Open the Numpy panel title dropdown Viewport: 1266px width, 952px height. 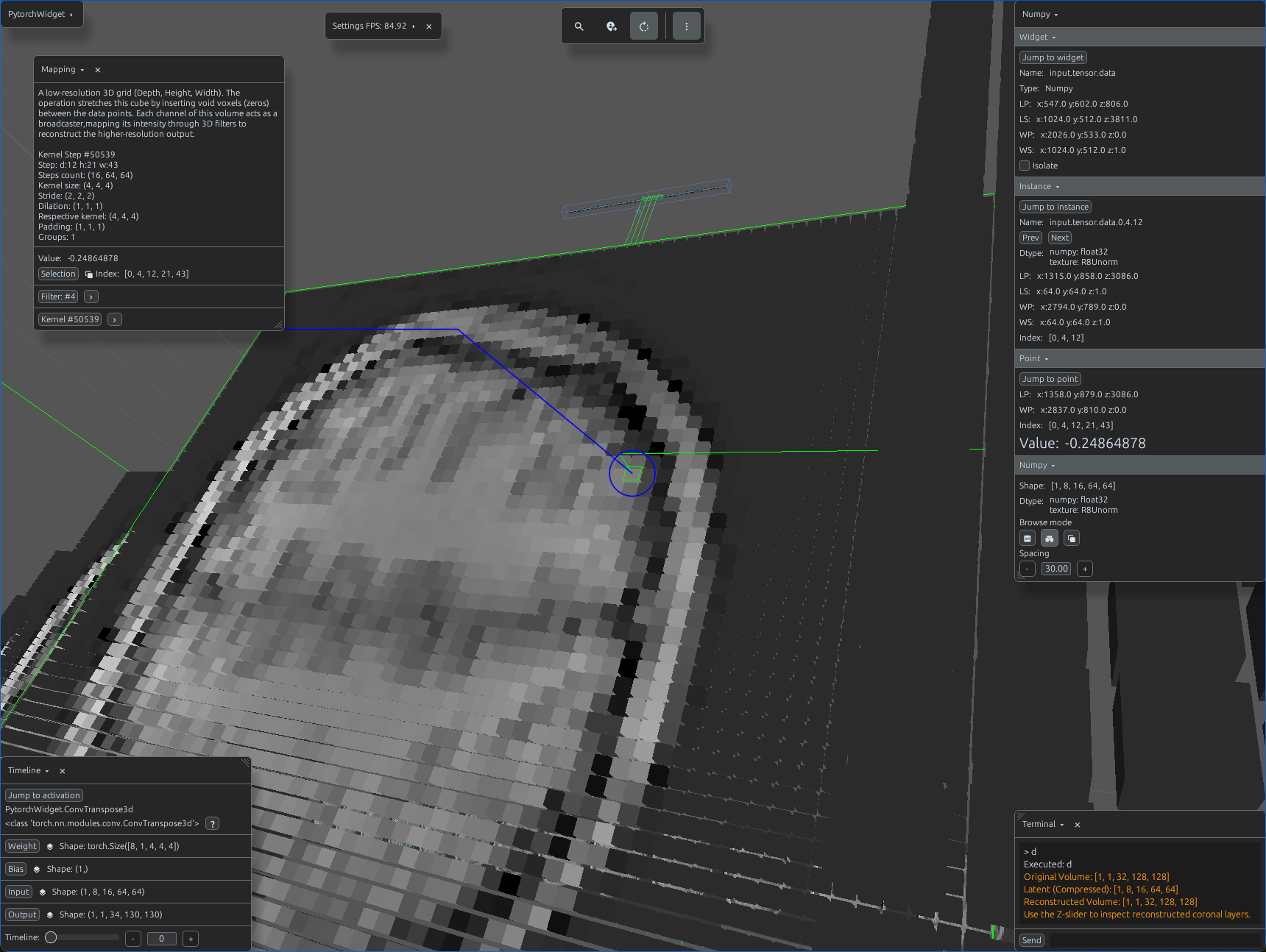tap(1056, 15)
